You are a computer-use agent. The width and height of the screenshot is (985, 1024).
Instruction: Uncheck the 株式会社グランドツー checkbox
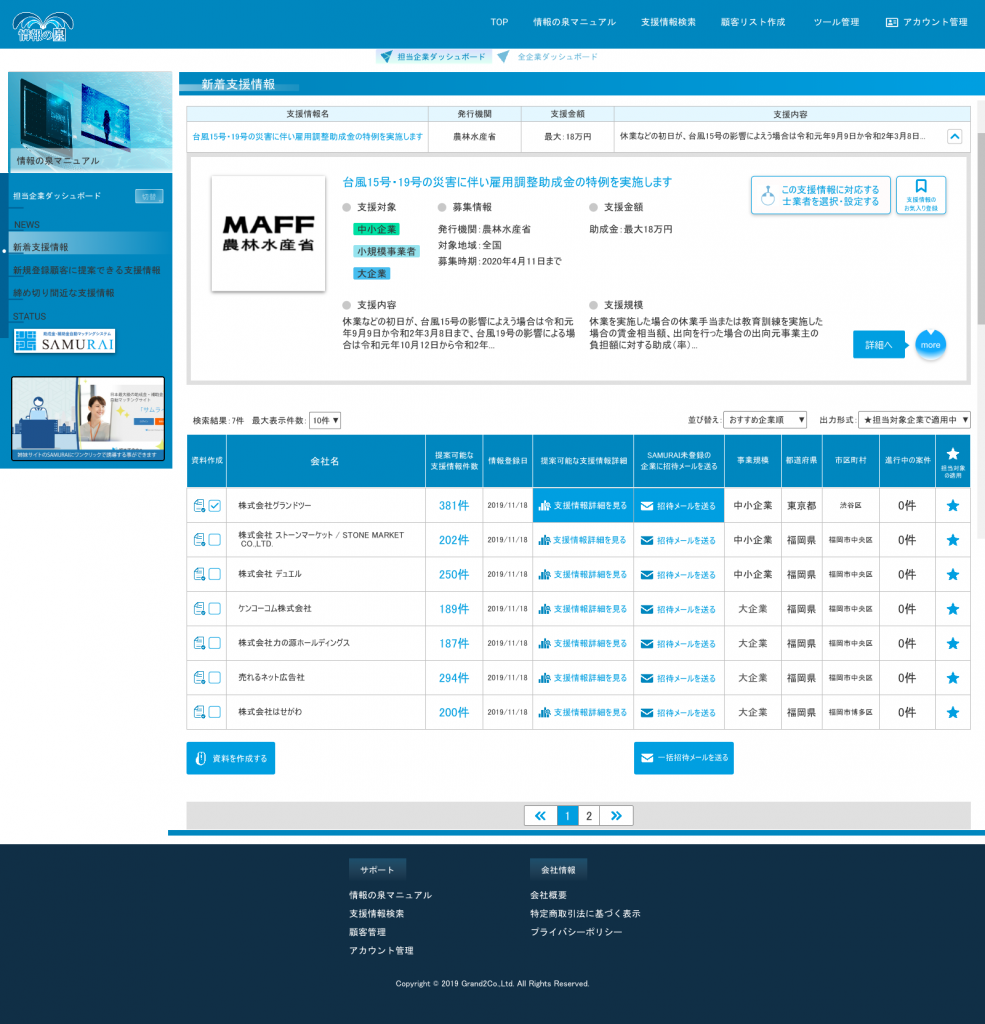pos(215,506)
